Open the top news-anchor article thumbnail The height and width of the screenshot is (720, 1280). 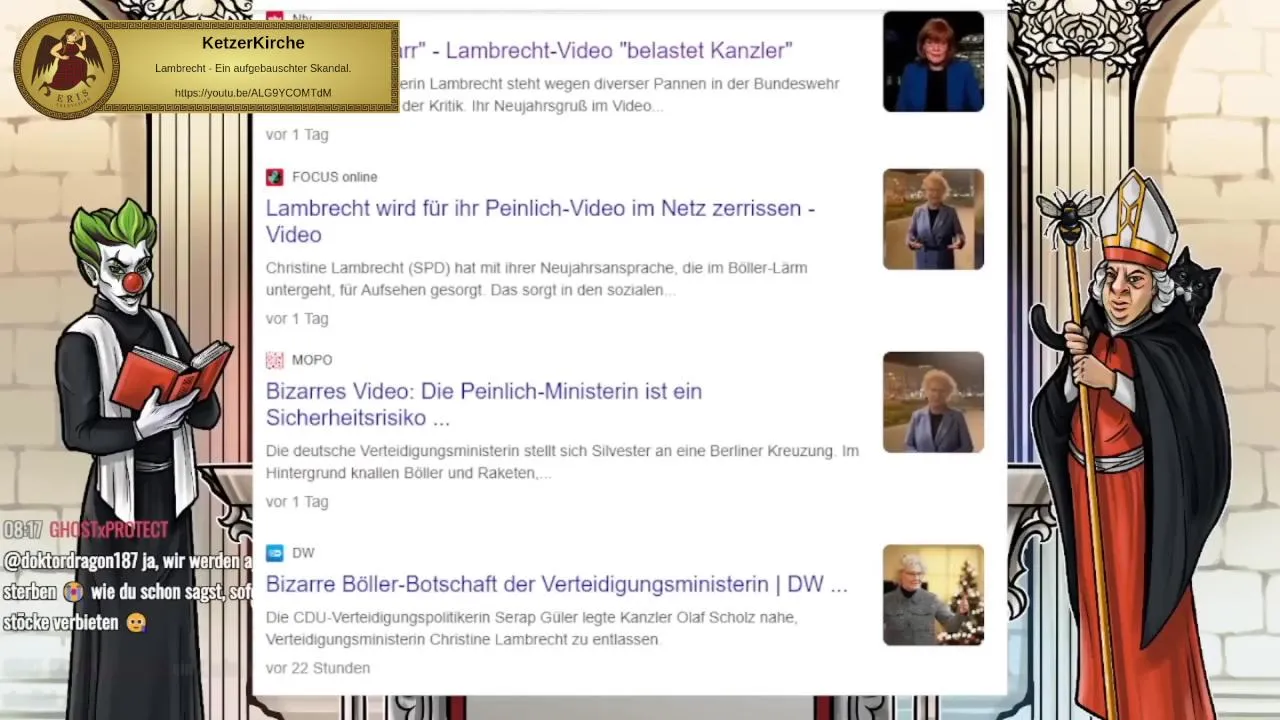pos(933,61)
